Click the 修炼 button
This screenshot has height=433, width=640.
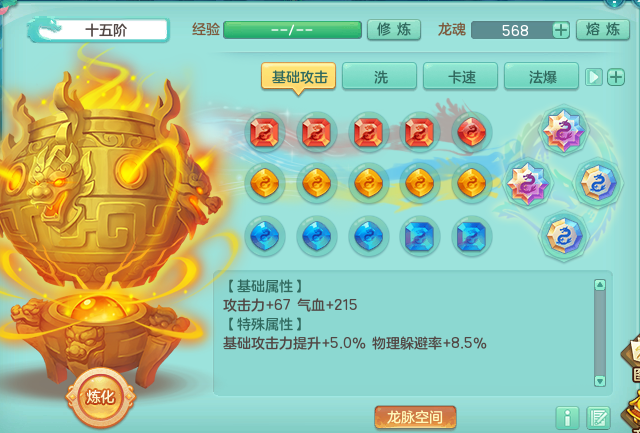[394, 30]
